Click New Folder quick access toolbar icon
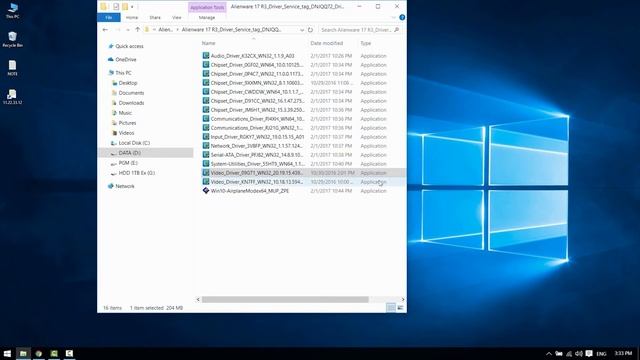Screen dimensions: 640x360 [x=125, y=7]
